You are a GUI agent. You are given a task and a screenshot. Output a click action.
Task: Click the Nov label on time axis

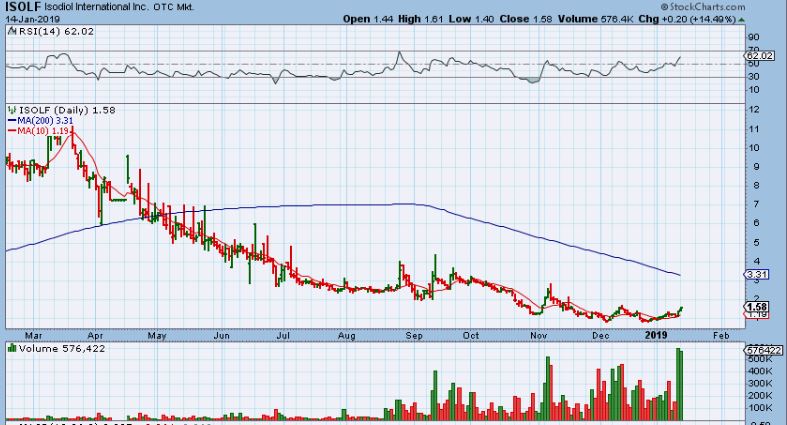(x=538, y=335)
